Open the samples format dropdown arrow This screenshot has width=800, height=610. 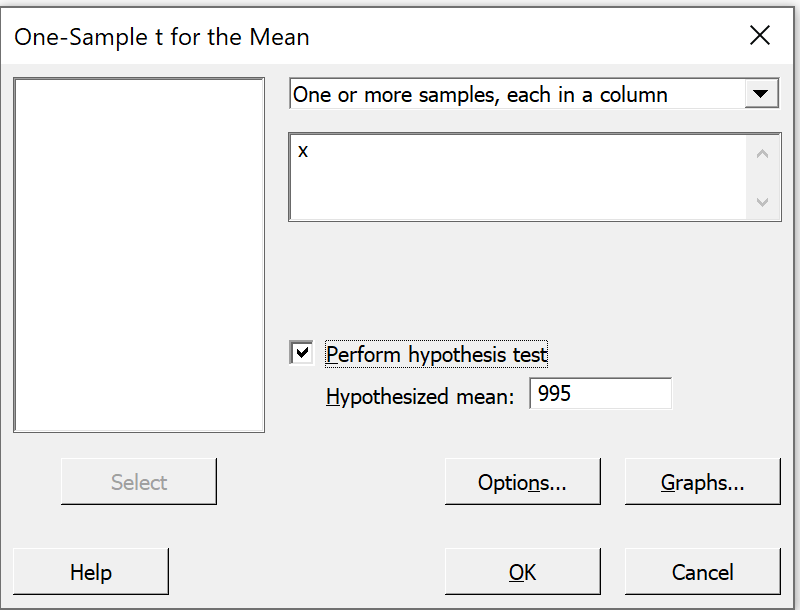click(x=761, y=94)
